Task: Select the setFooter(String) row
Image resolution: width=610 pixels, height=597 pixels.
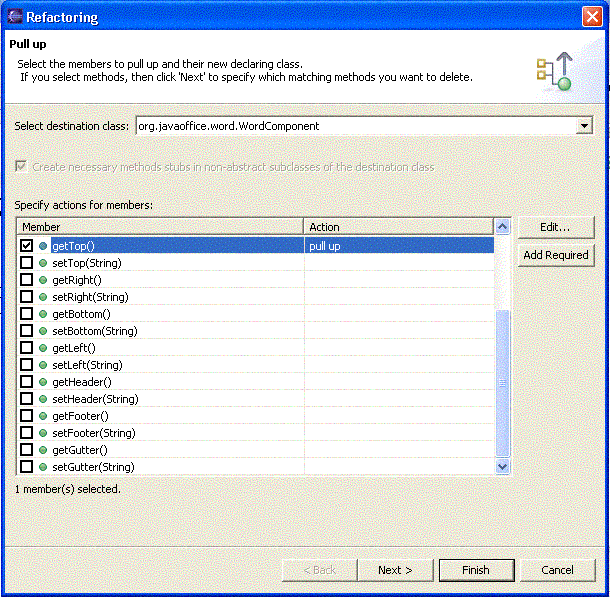Action: tap(93, 433)
